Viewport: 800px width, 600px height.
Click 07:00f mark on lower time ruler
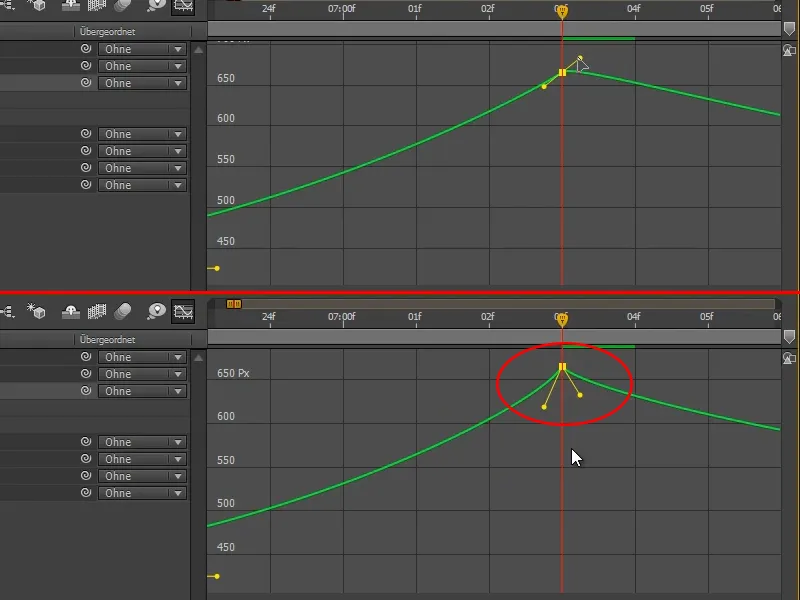pos(341,317)
